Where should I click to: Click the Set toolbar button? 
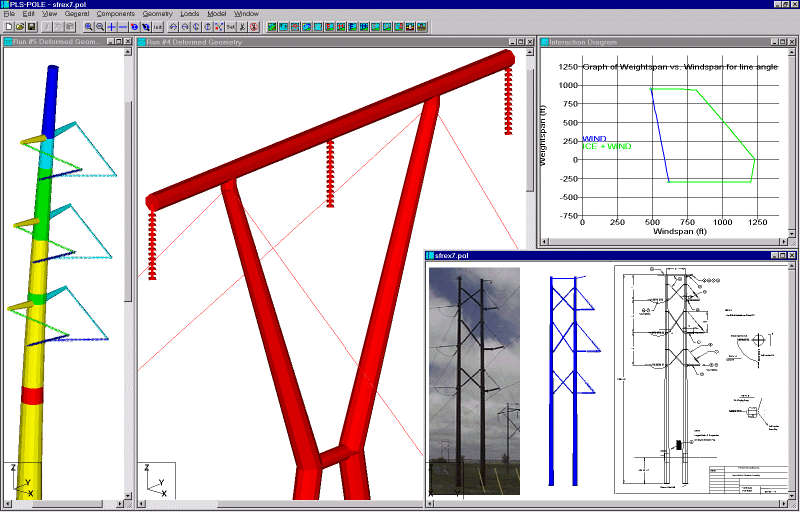[231, 27]
